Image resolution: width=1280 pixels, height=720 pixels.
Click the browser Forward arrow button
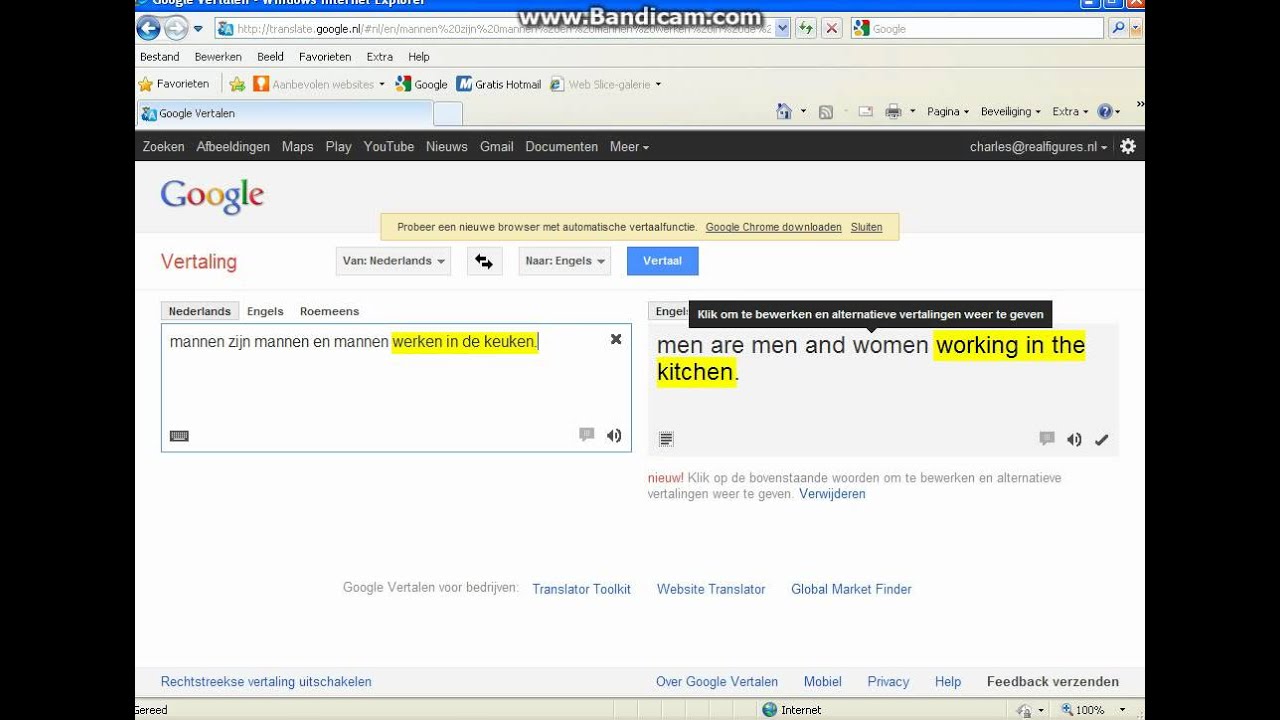point(176,28)
